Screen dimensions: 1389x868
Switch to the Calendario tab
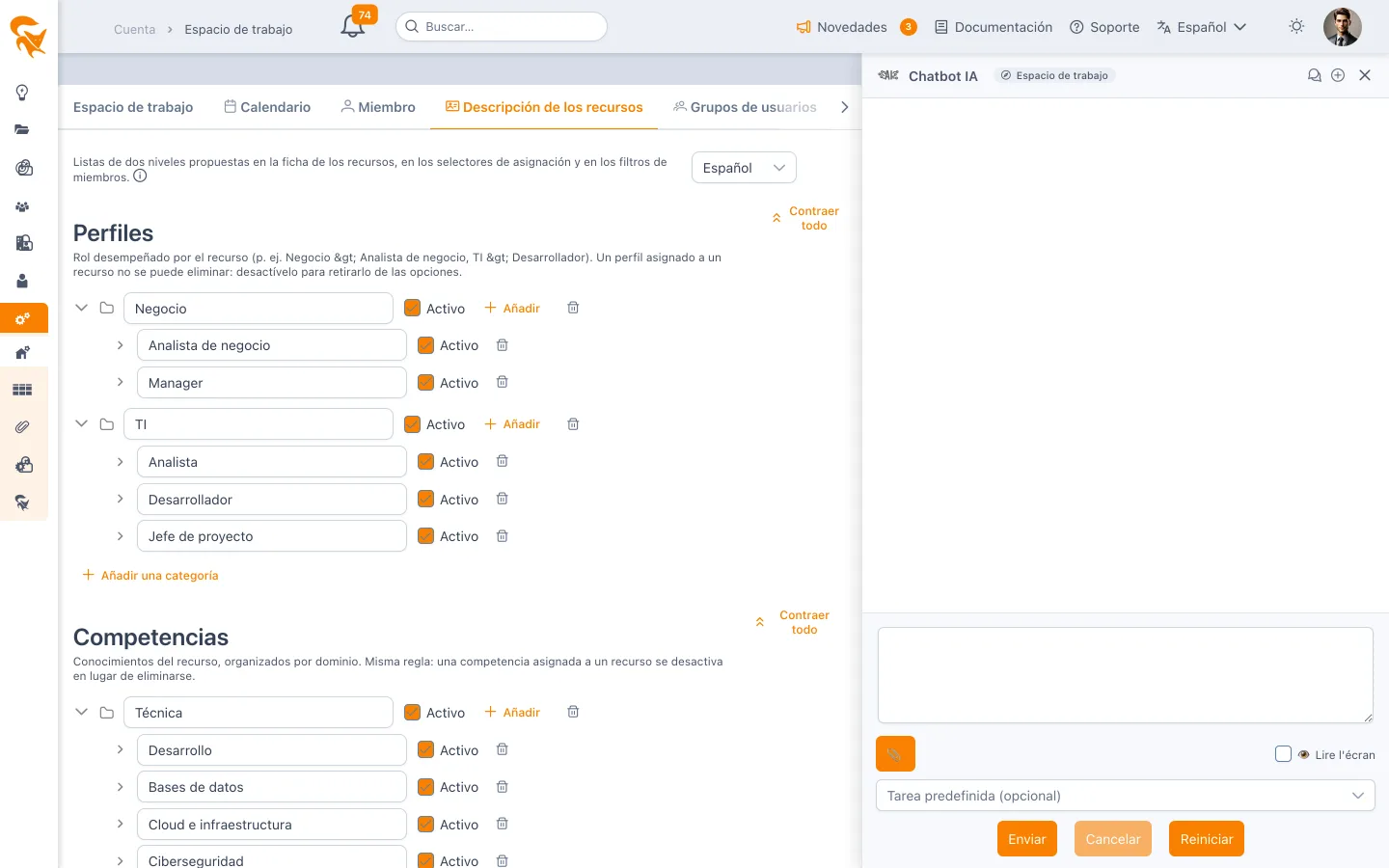point(267,107)
